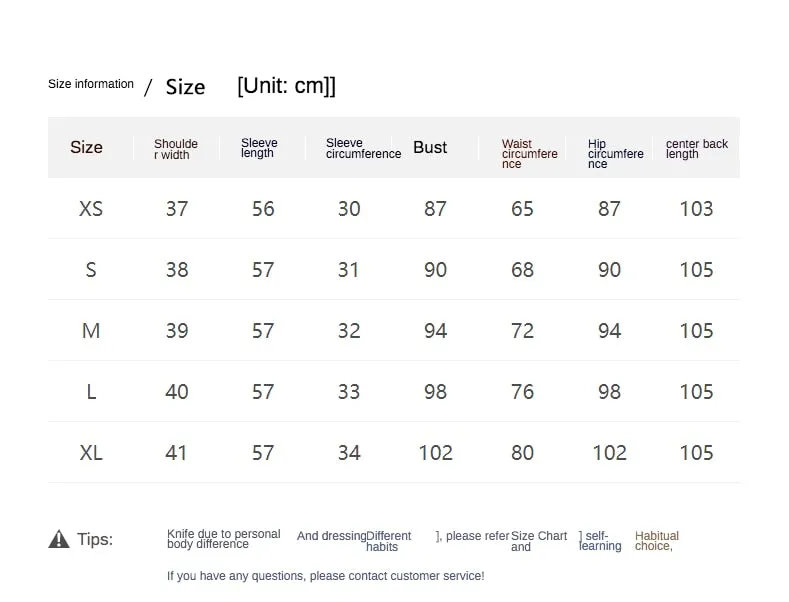Viewport: 789px width, 602px height.
Task: Click the Sleeve circumference column header
Action: [363, 148]
